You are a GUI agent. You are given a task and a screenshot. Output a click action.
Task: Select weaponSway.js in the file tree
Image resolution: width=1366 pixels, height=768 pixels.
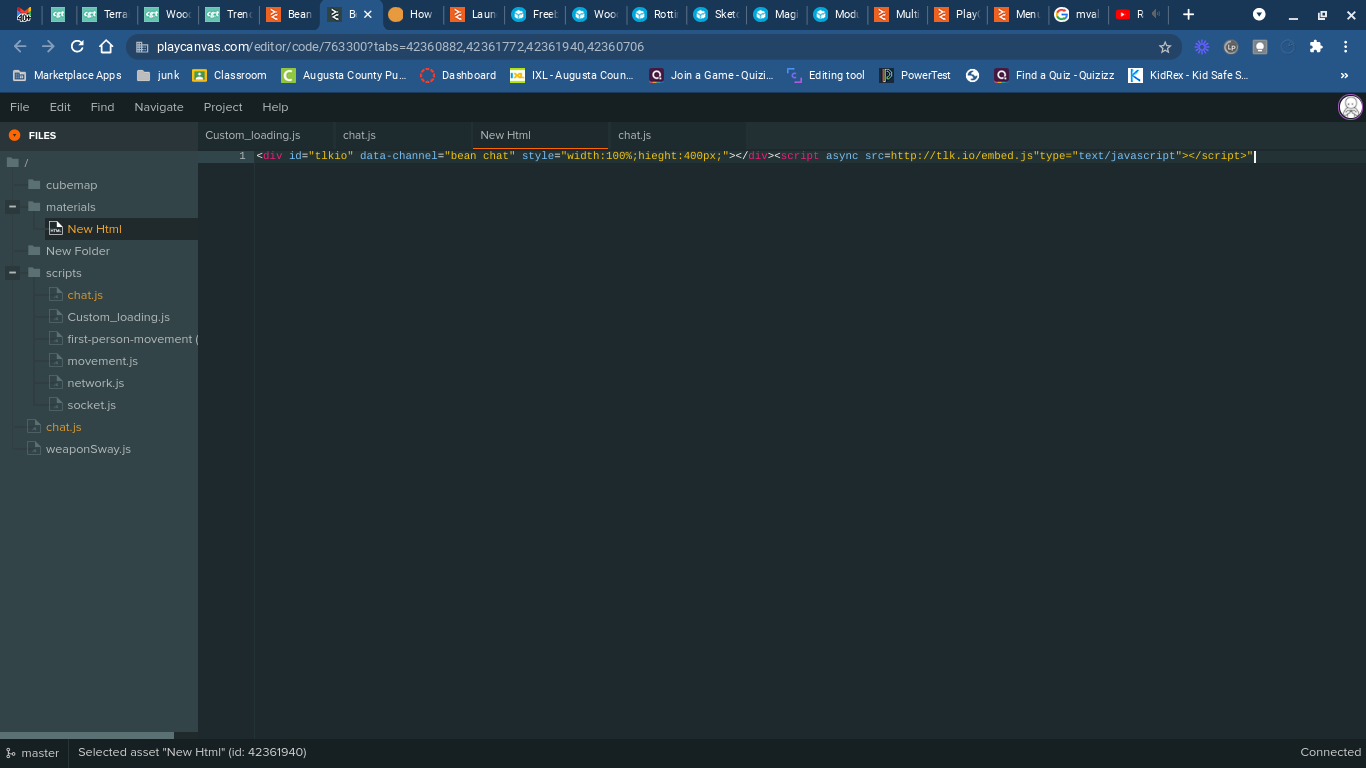[x=88, y=449]
